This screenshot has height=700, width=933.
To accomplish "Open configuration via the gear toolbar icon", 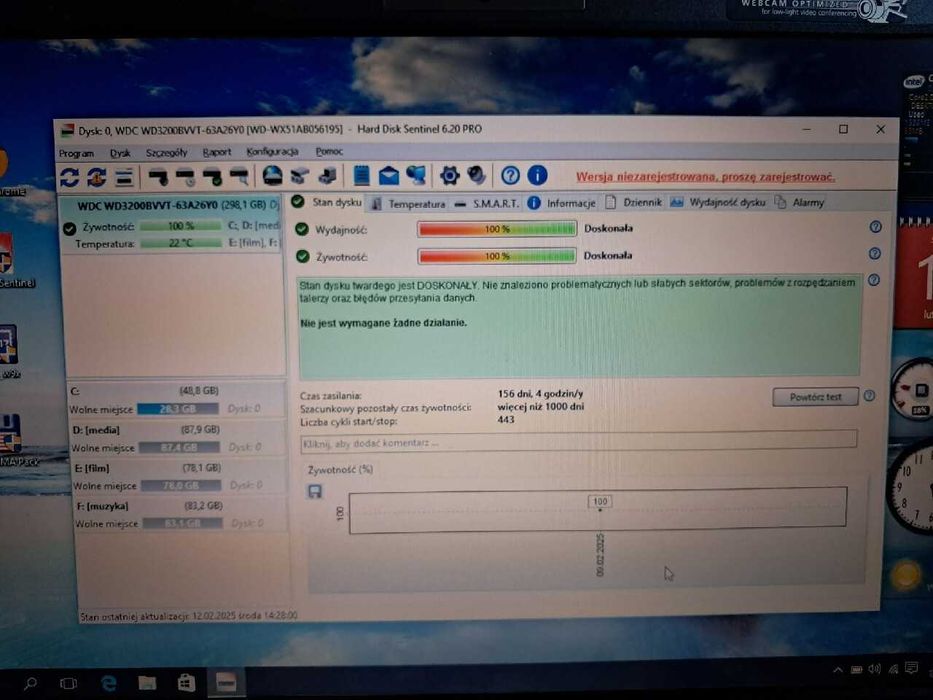I will click(450, 175).
